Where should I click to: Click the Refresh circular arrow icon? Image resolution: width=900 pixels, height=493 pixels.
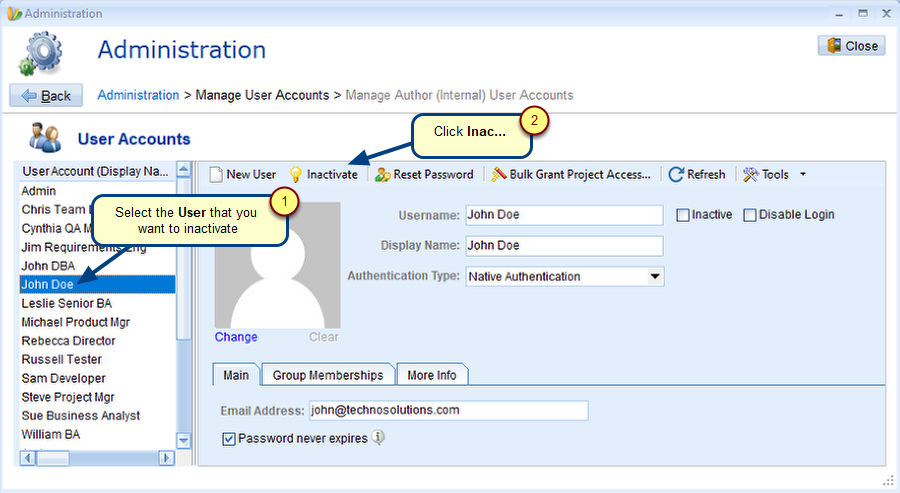pyautogui.click(x=676, y=174)
